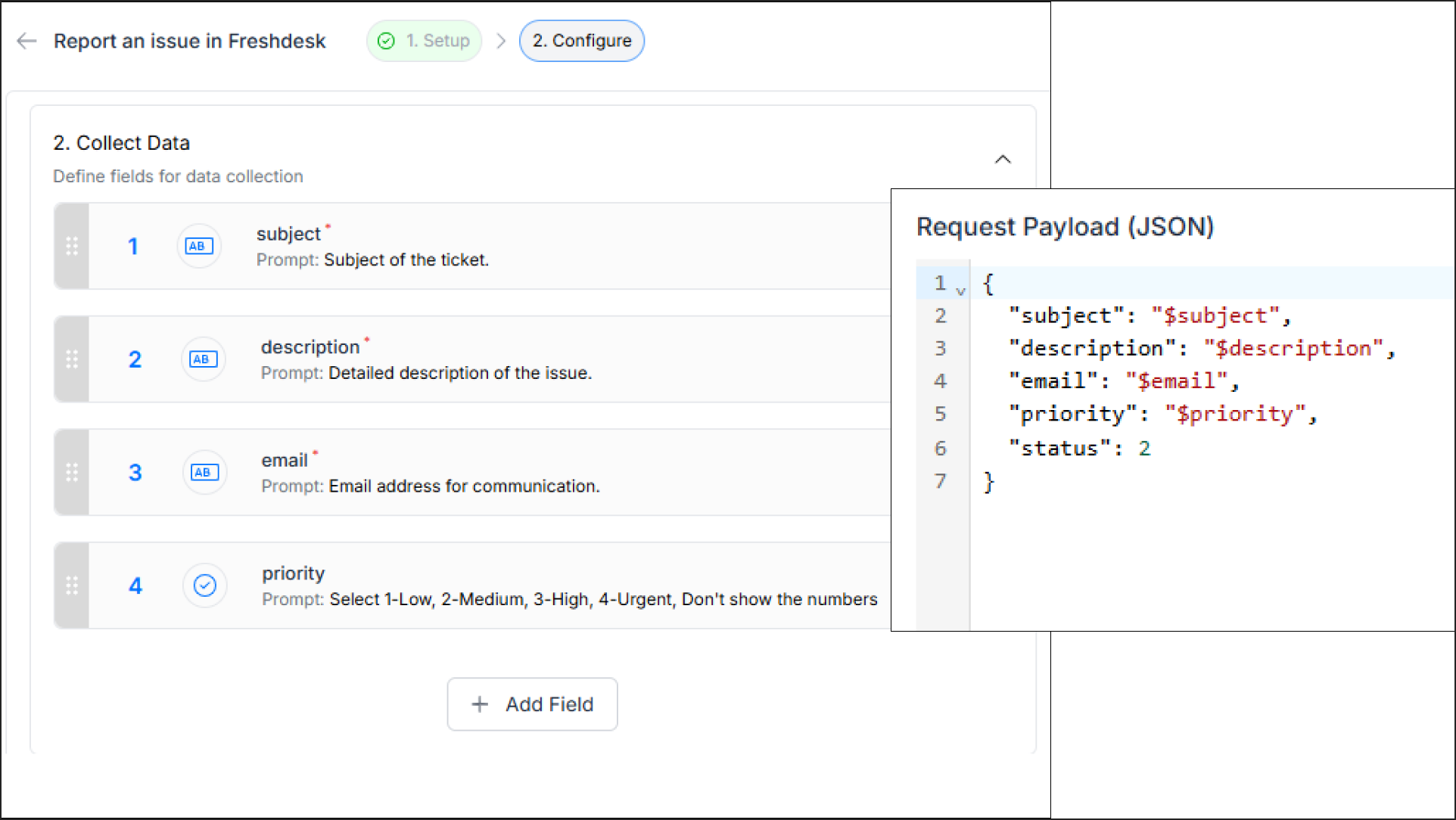Select the 2. Configure step
1456x820 pixels.
[581, 41]
